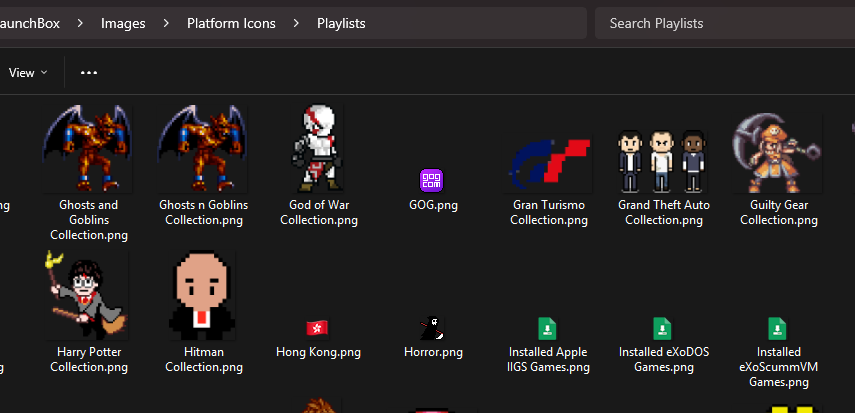The width and height of the screenshot is (855, 413).
Task: Click the Ghosts and Goblins Collection.png filename
Action: (x=89, y=220)
